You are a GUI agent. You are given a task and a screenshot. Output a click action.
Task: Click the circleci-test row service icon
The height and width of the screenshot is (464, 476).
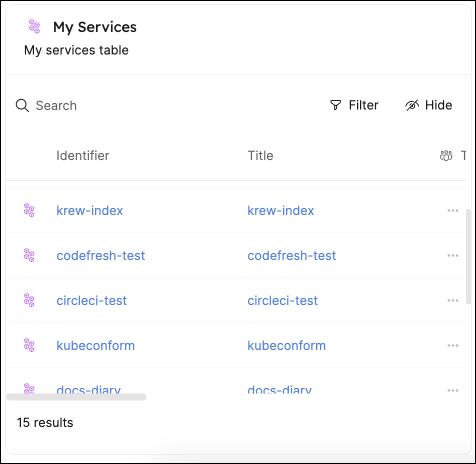[29, 300]
